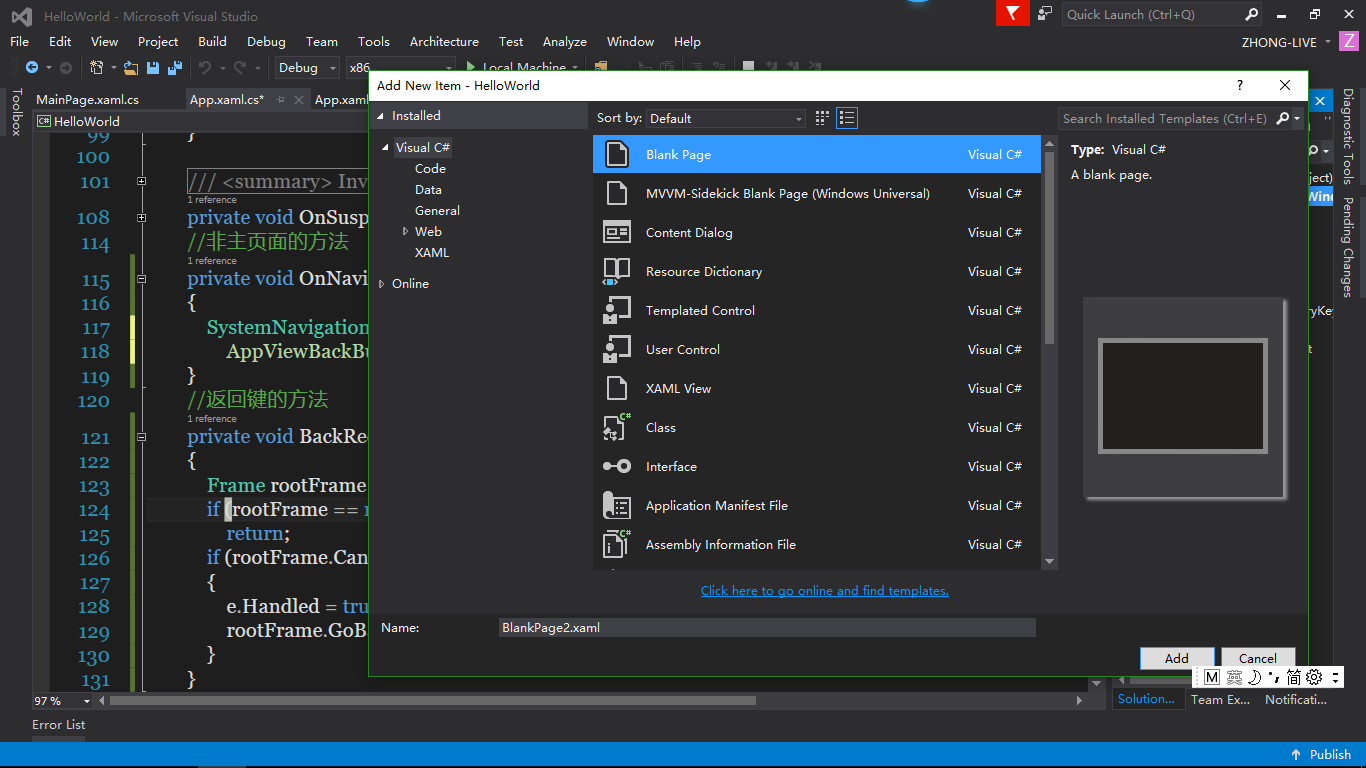This screenshot has height=768, width=1366.
Task: Open the Error List panel
Action: pos(59,724)
